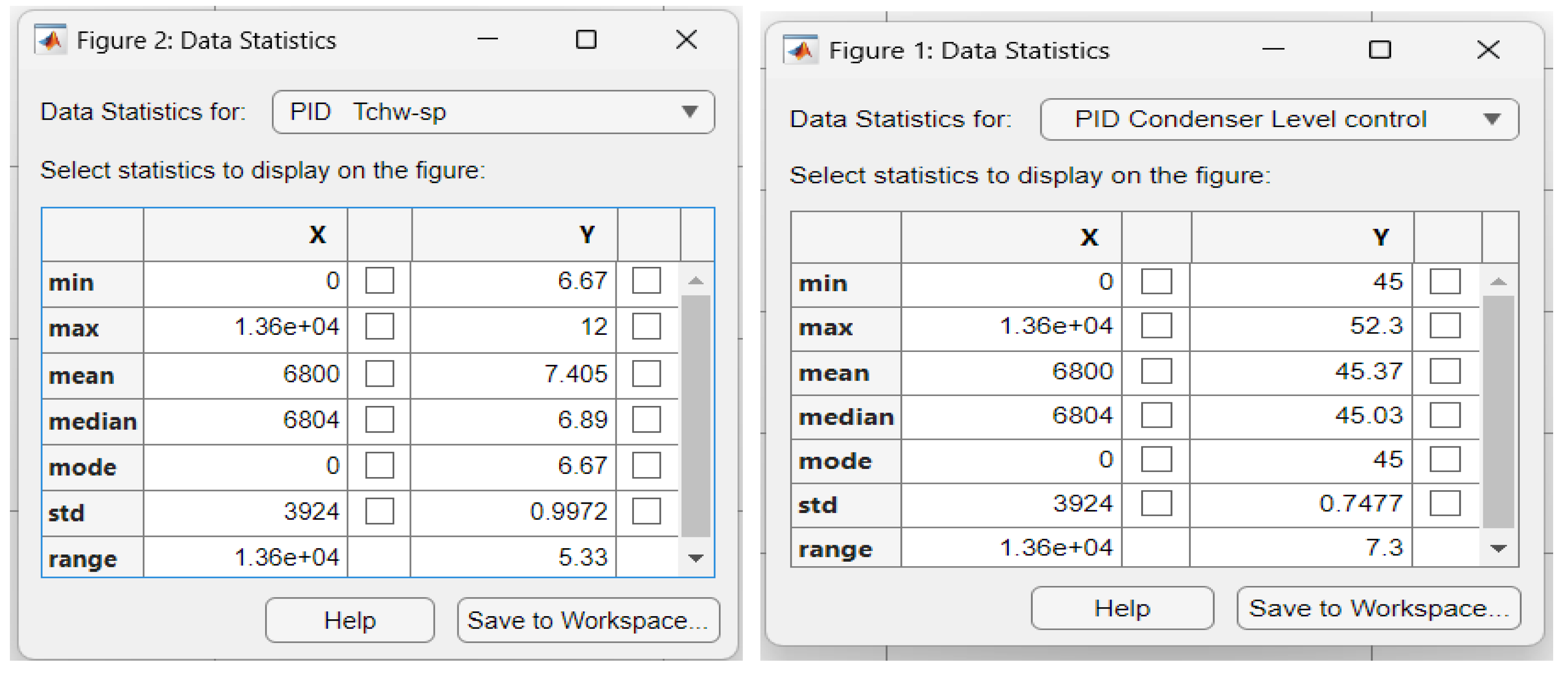The height and width of the screenshot is (676, 1568).
Task: Click the MATLAB icon in Figure 1 title bar
Action: (x=800, y=50)
